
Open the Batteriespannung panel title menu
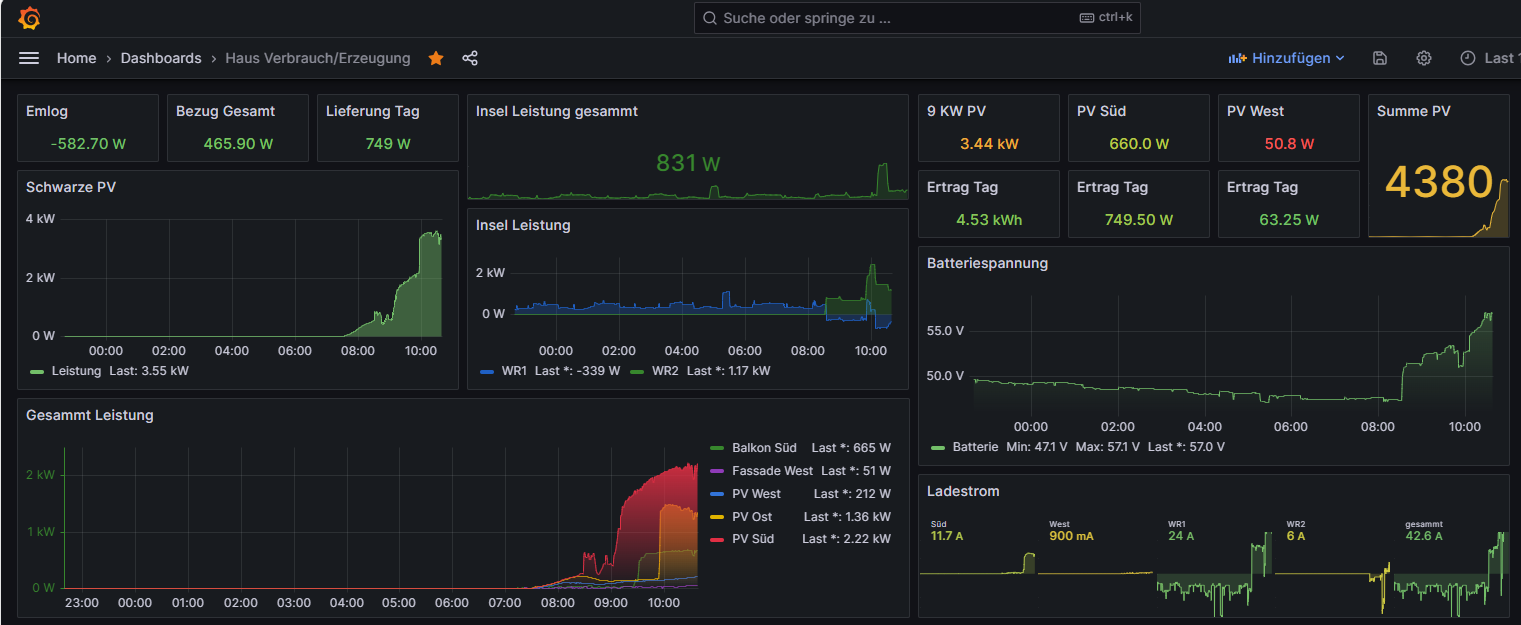pos(987,263)
